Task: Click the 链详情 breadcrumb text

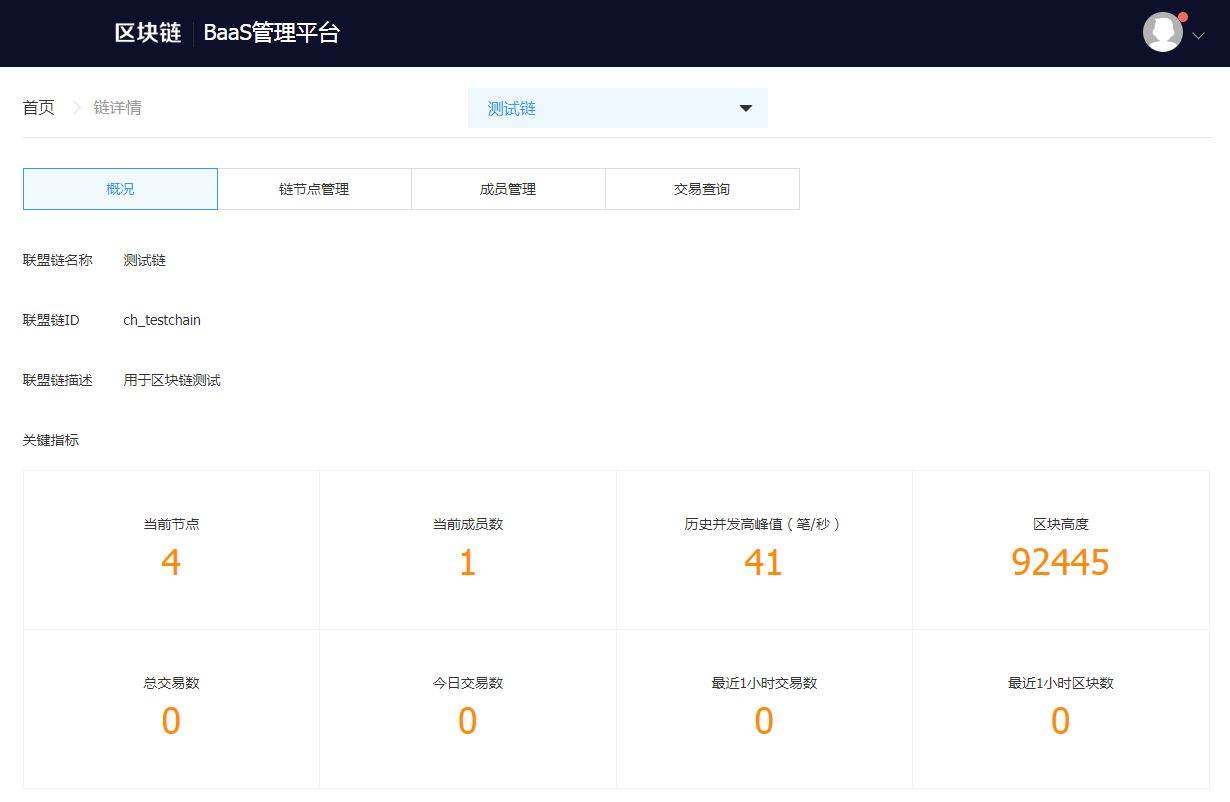Action: click(x=119, y=107)
